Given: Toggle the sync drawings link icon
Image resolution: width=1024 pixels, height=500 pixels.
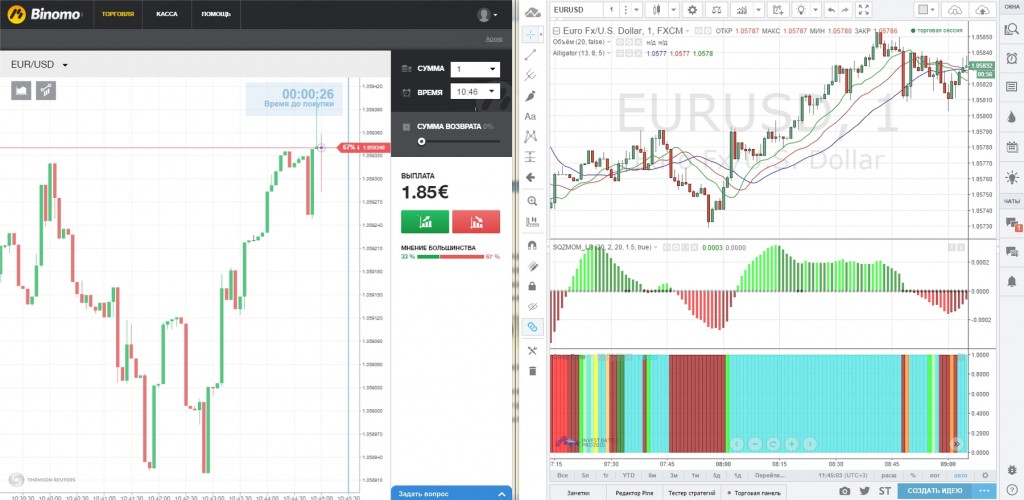Looking at the screenshot, I should 532,326.
